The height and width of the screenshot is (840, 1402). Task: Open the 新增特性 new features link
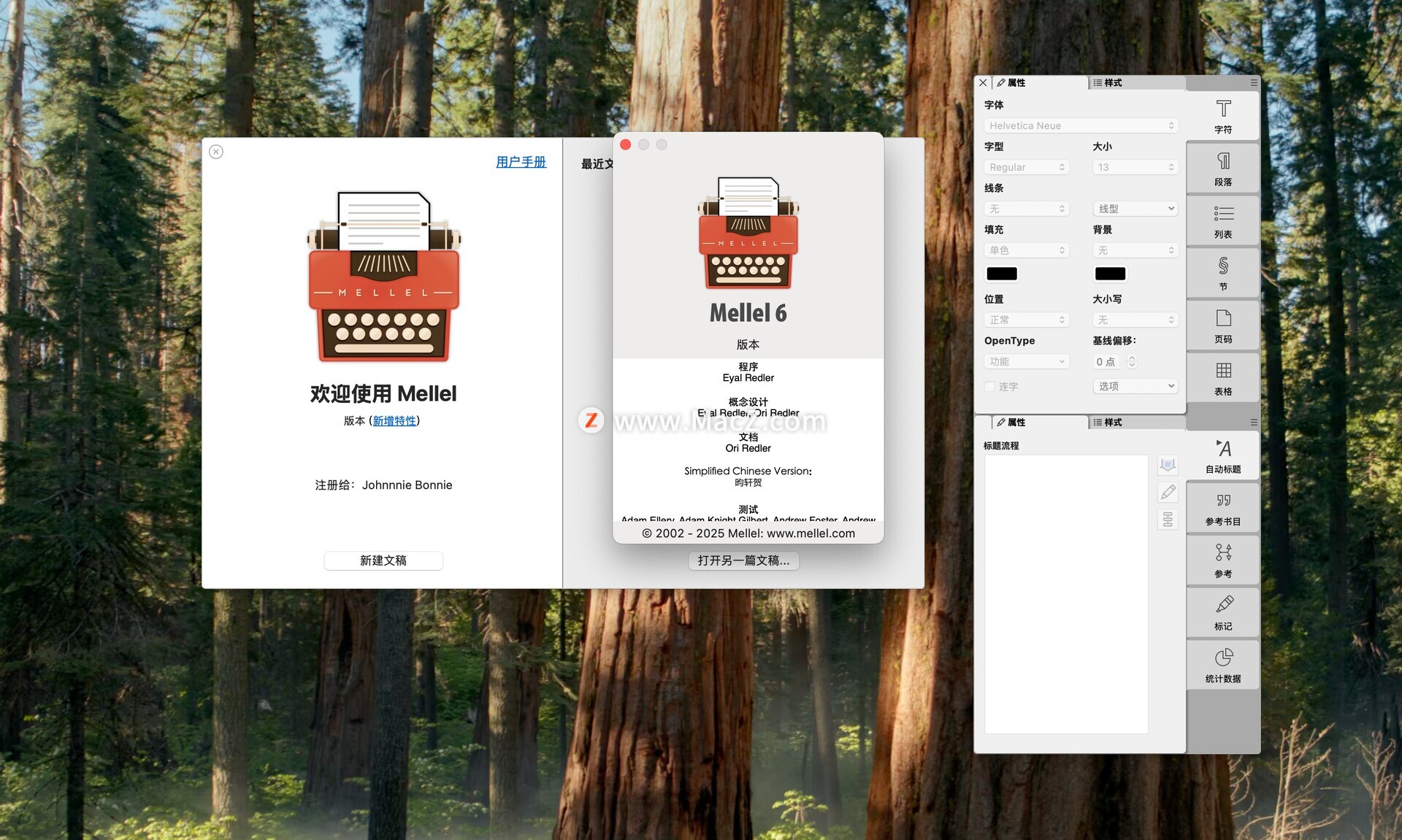point(394,421)
